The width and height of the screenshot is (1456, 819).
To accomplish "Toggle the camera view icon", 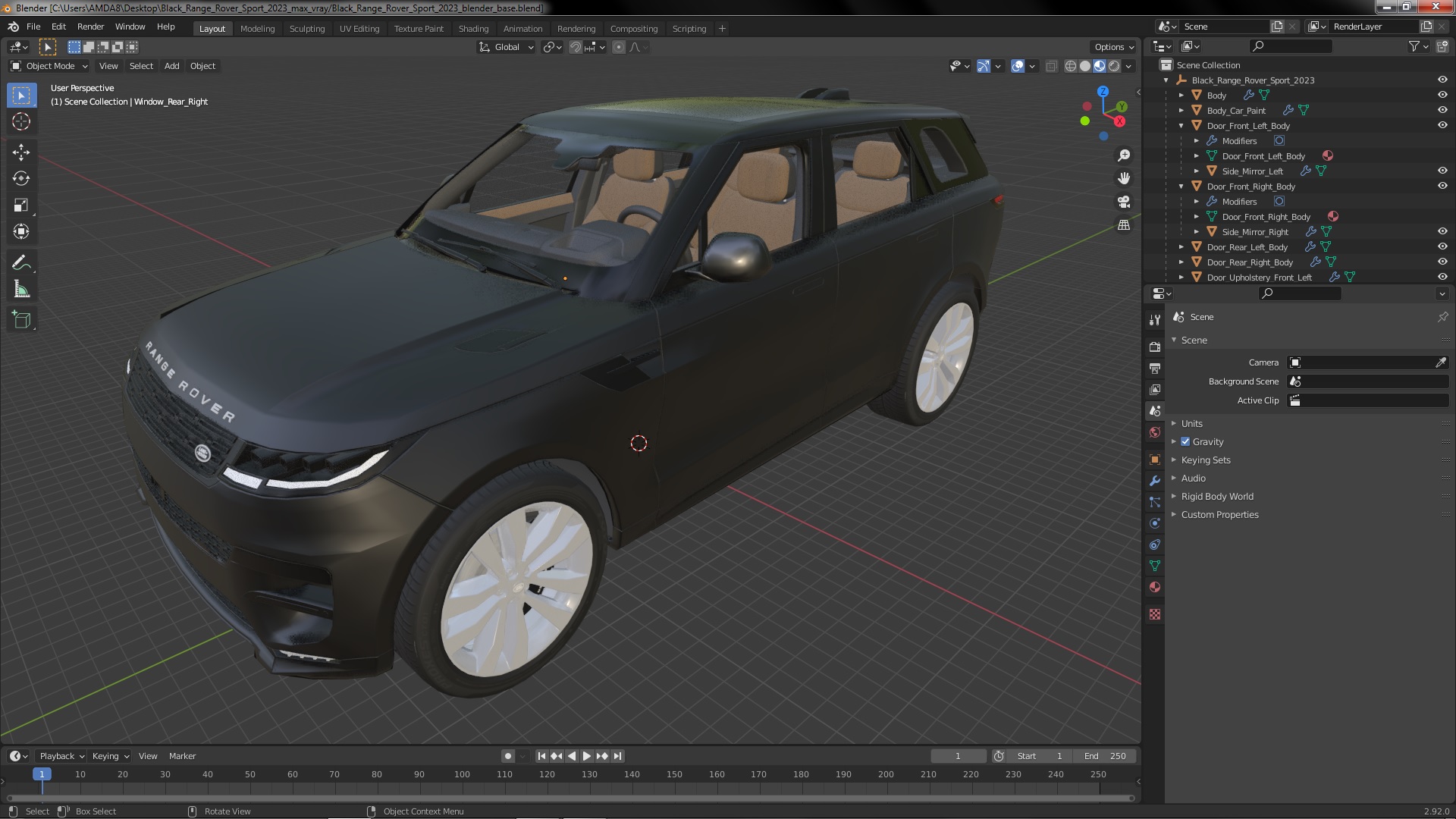I will 1124,202.
